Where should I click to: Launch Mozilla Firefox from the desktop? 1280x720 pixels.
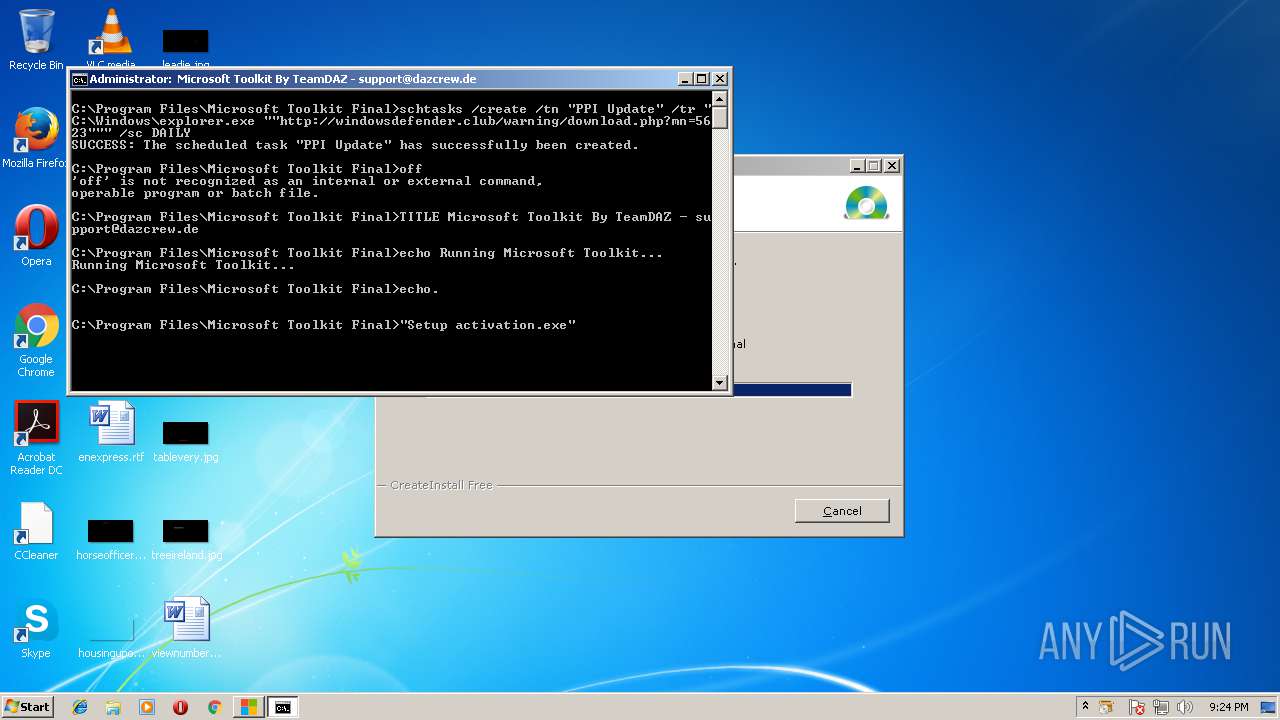(36, 137)
